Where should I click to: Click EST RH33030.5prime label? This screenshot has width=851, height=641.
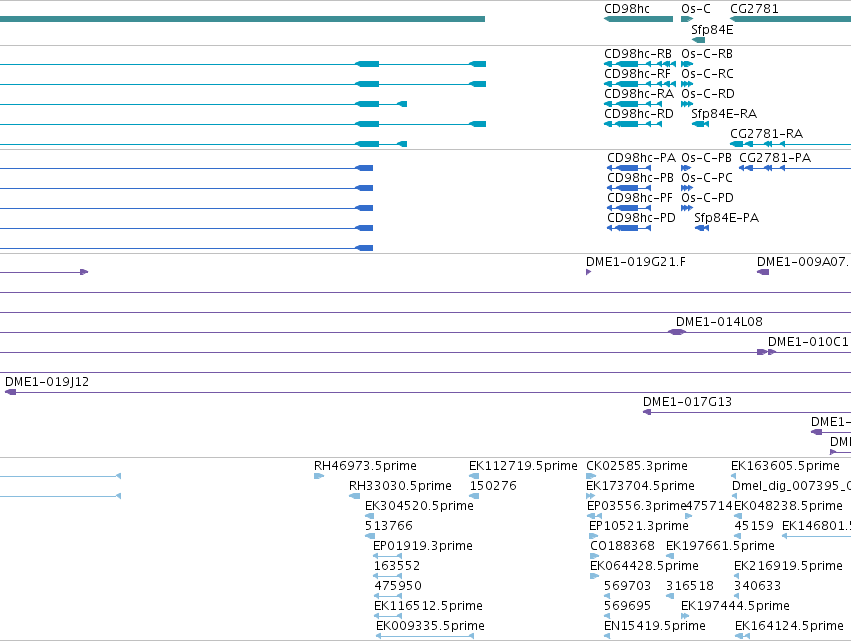click(400, 486)
